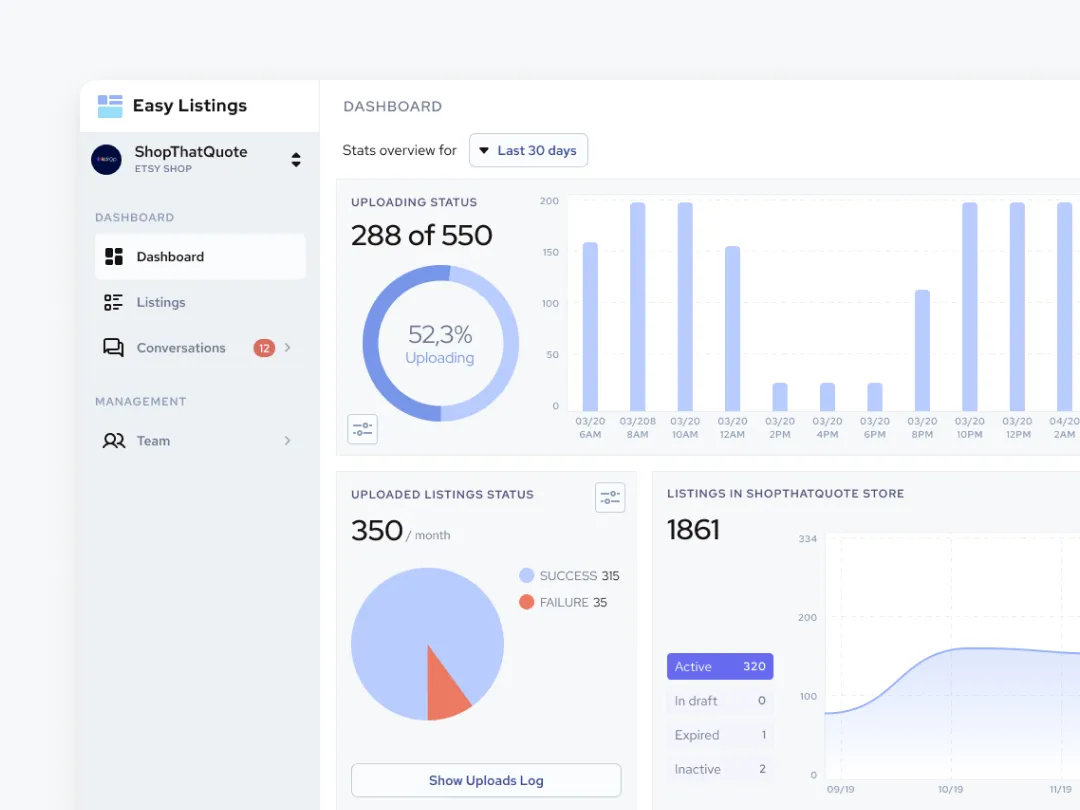Toggle the Failure legend entry

(565, 602)
